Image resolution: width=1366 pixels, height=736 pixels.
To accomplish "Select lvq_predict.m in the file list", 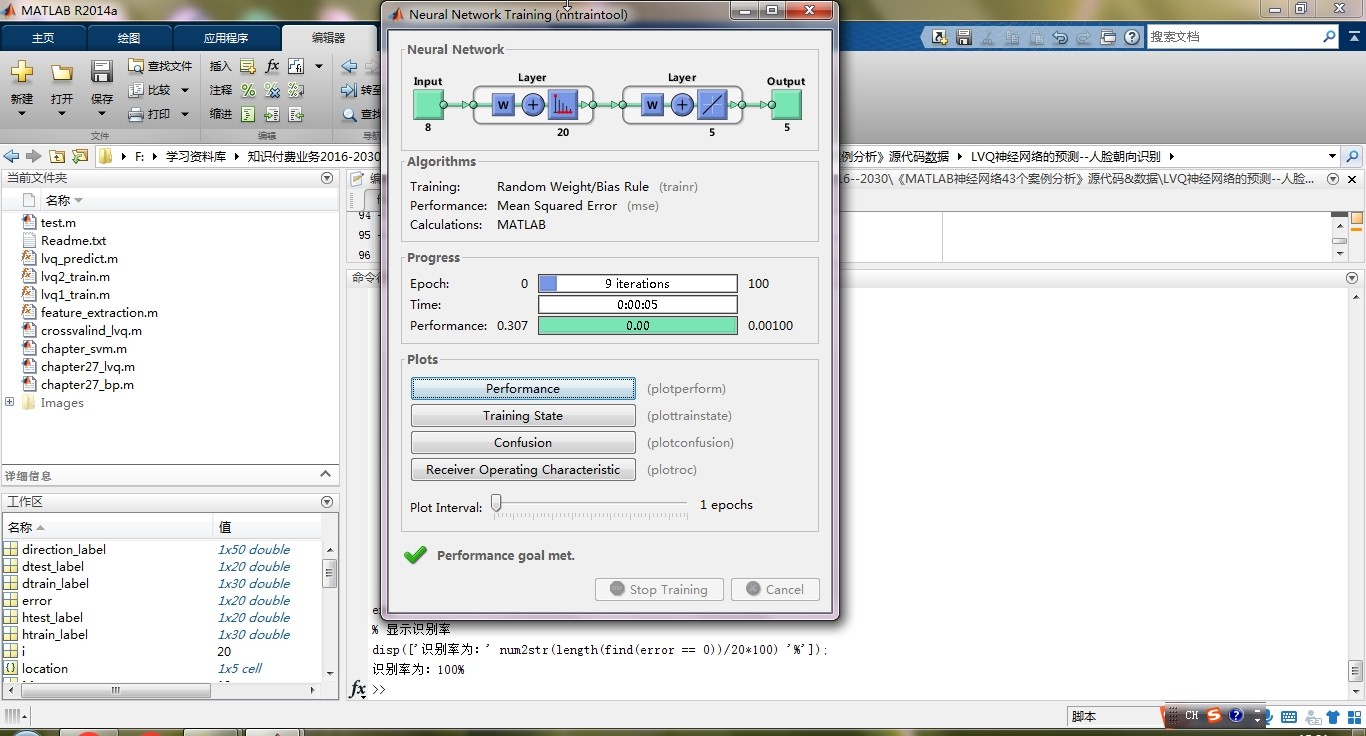I will pyautogui.click(x=79, y=258).
